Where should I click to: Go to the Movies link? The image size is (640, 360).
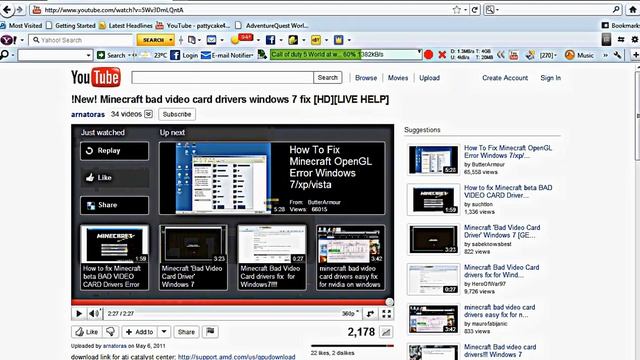point(398,78)
